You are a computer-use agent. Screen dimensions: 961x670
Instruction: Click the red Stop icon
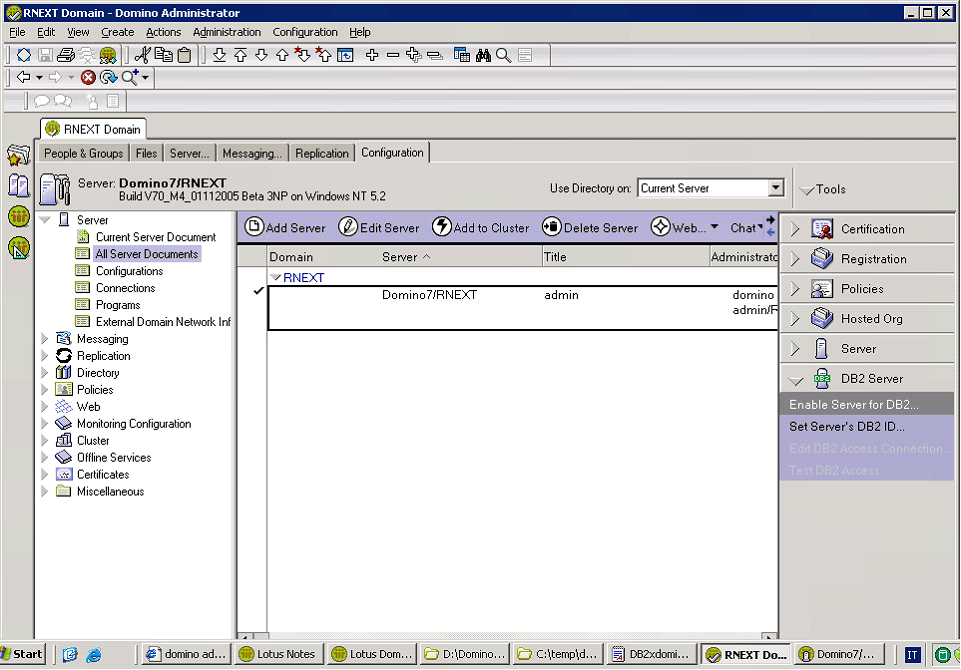(88, 77)
